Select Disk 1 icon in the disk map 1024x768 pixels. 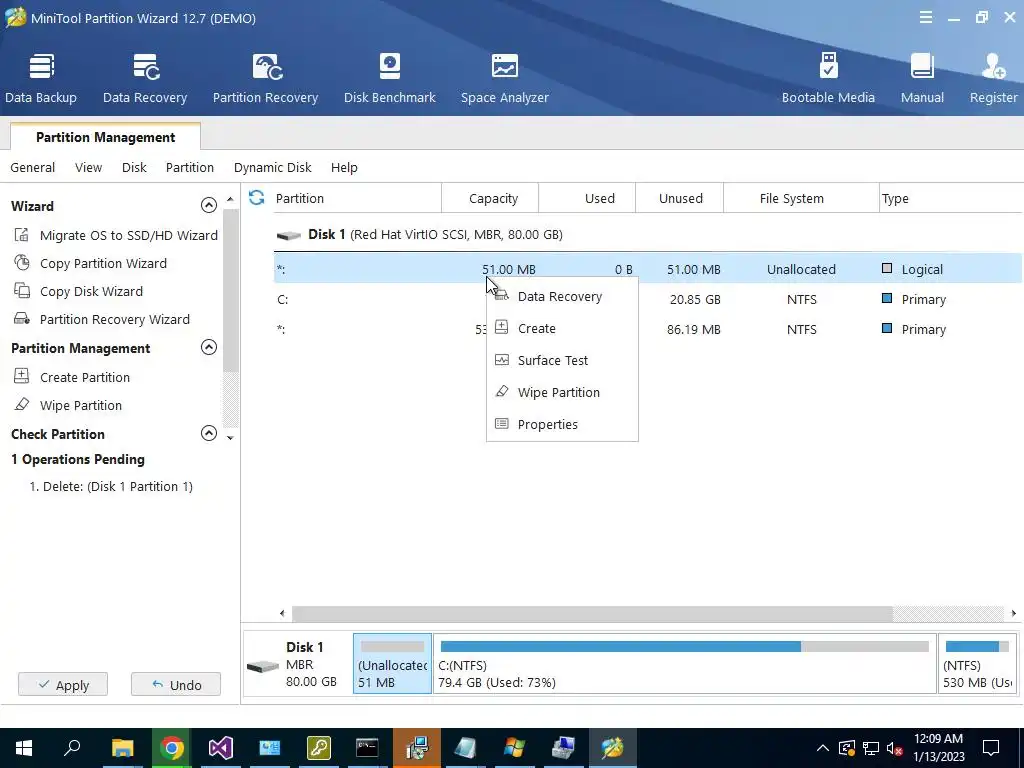point(263,667)
